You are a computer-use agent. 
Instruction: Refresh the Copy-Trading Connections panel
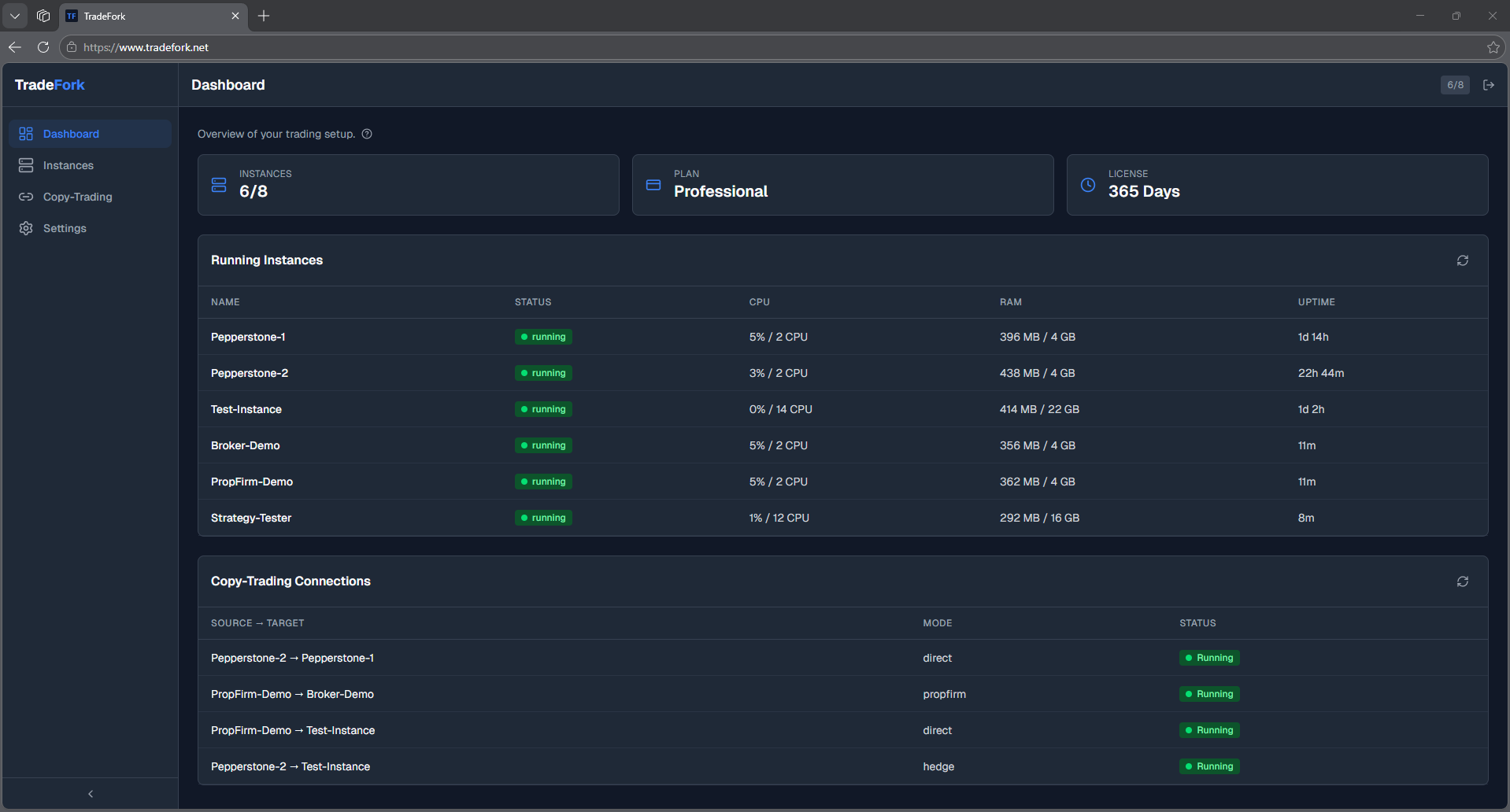click(x=1463, y=581)
